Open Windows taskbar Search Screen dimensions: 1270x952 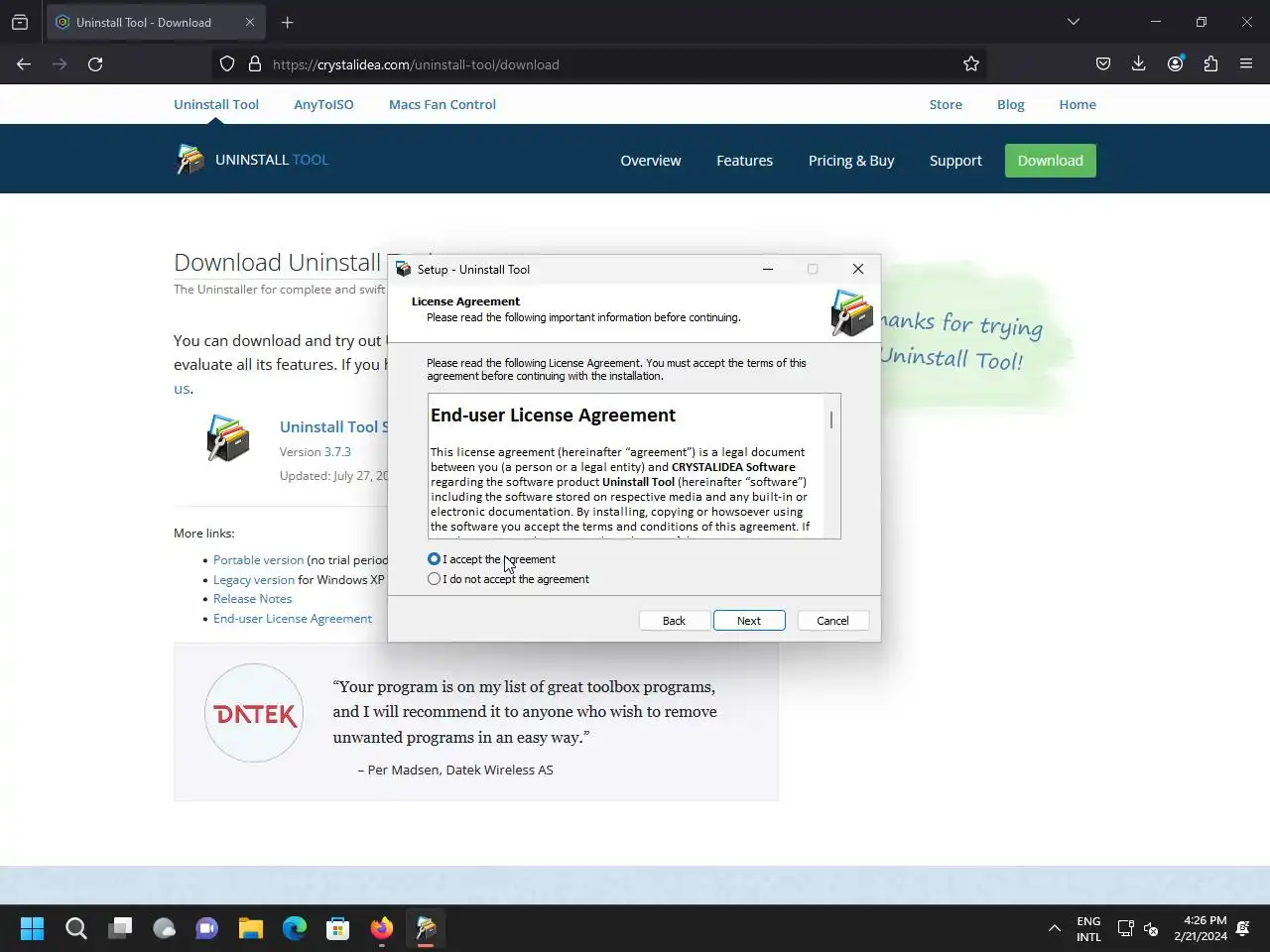(75, 928)
